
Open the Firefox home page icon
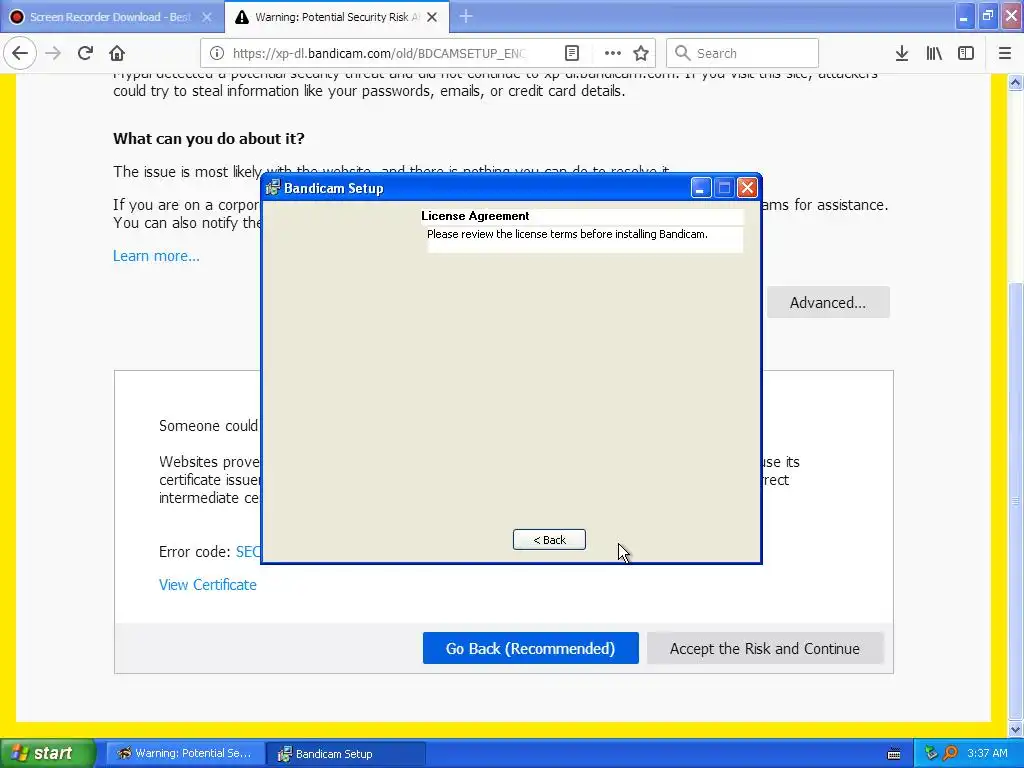pos(117,53)
